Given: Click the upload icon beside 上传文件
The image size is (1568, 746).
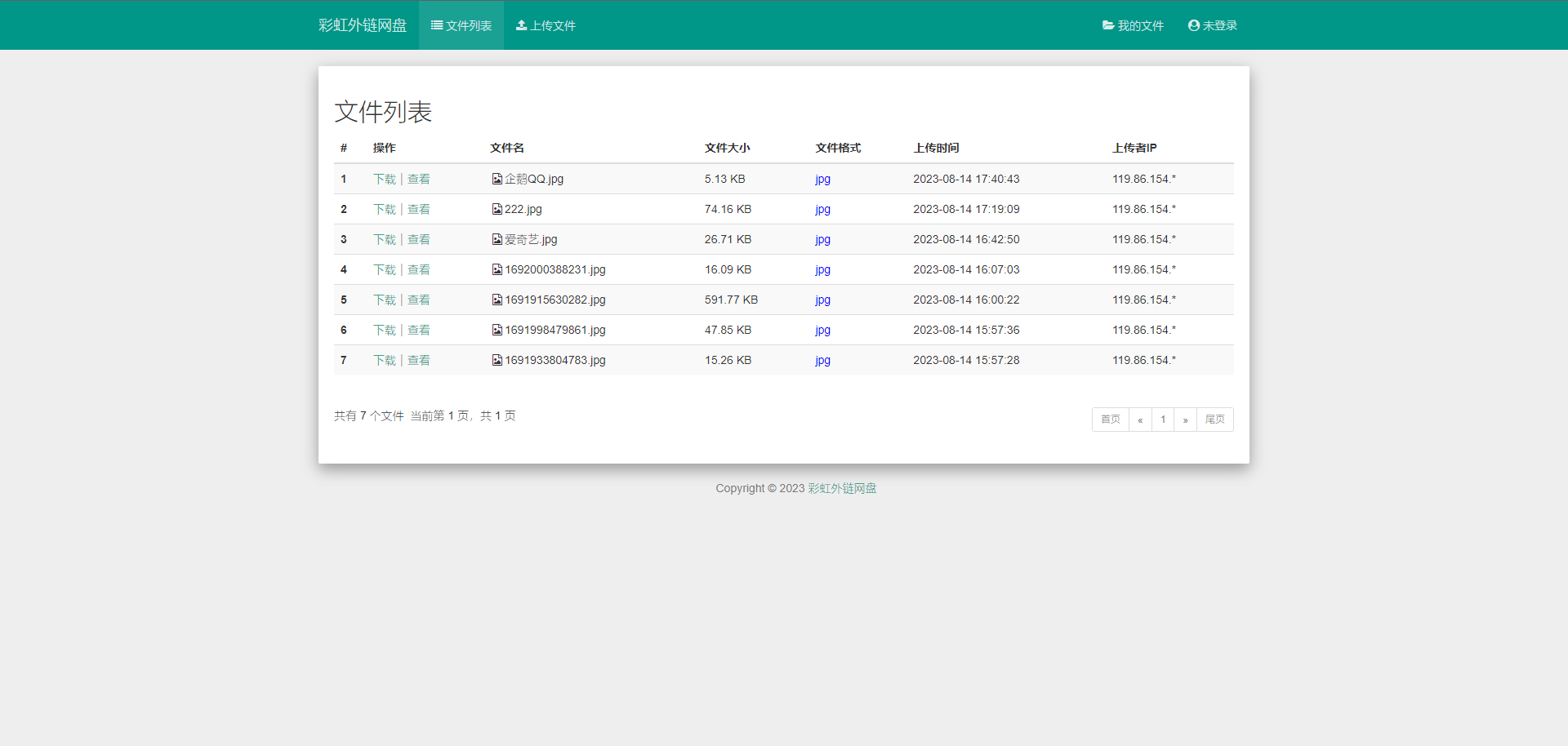Looking at the screenshot, I should point(521,25).
